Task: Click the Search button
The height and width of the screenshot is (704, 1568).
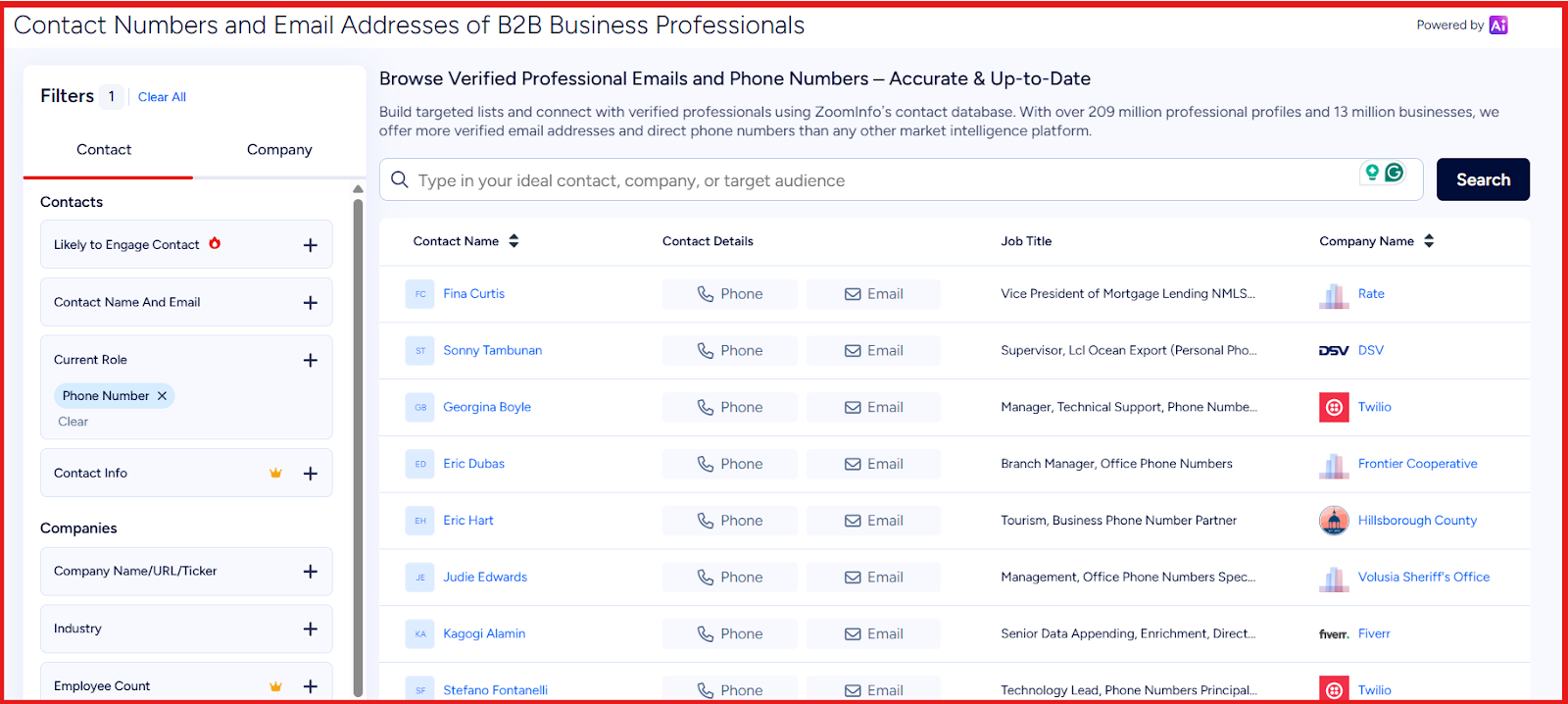Action: pos(1483,179)
